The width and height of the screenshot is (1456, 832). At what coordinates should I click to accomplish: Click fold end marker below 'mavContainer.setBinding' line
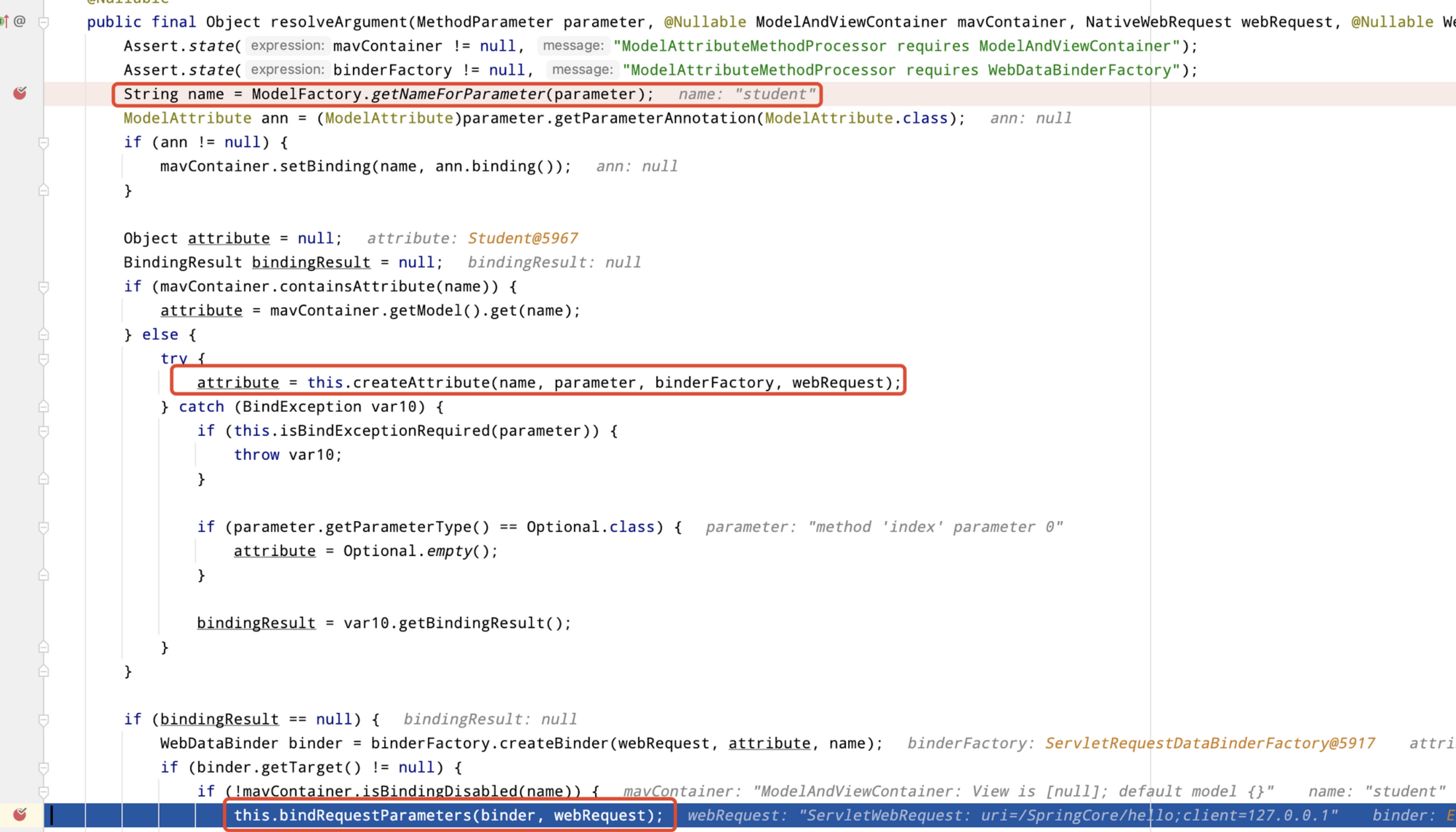[43, 190]
